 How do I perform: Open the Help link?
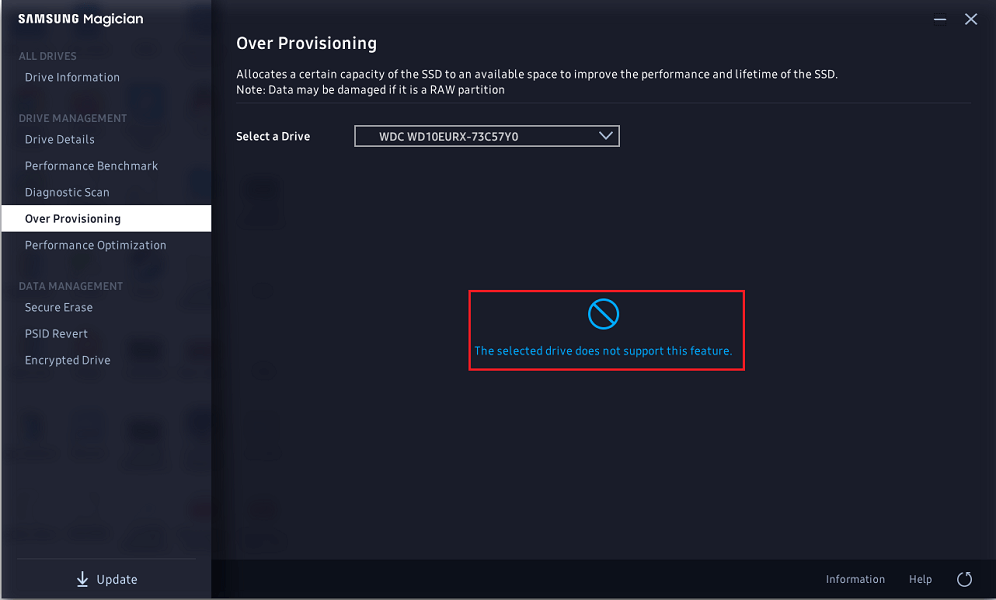click(x=920, y=579)
